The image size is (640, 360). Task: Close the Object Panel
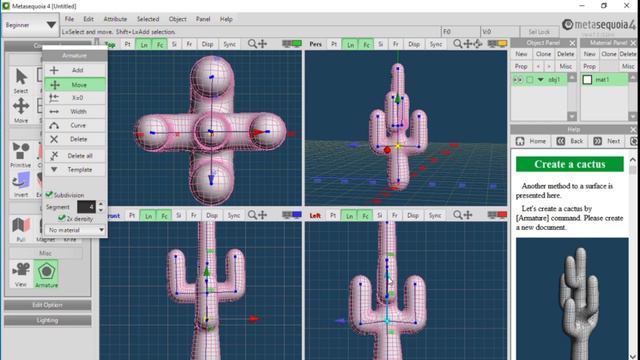point(572,43)
